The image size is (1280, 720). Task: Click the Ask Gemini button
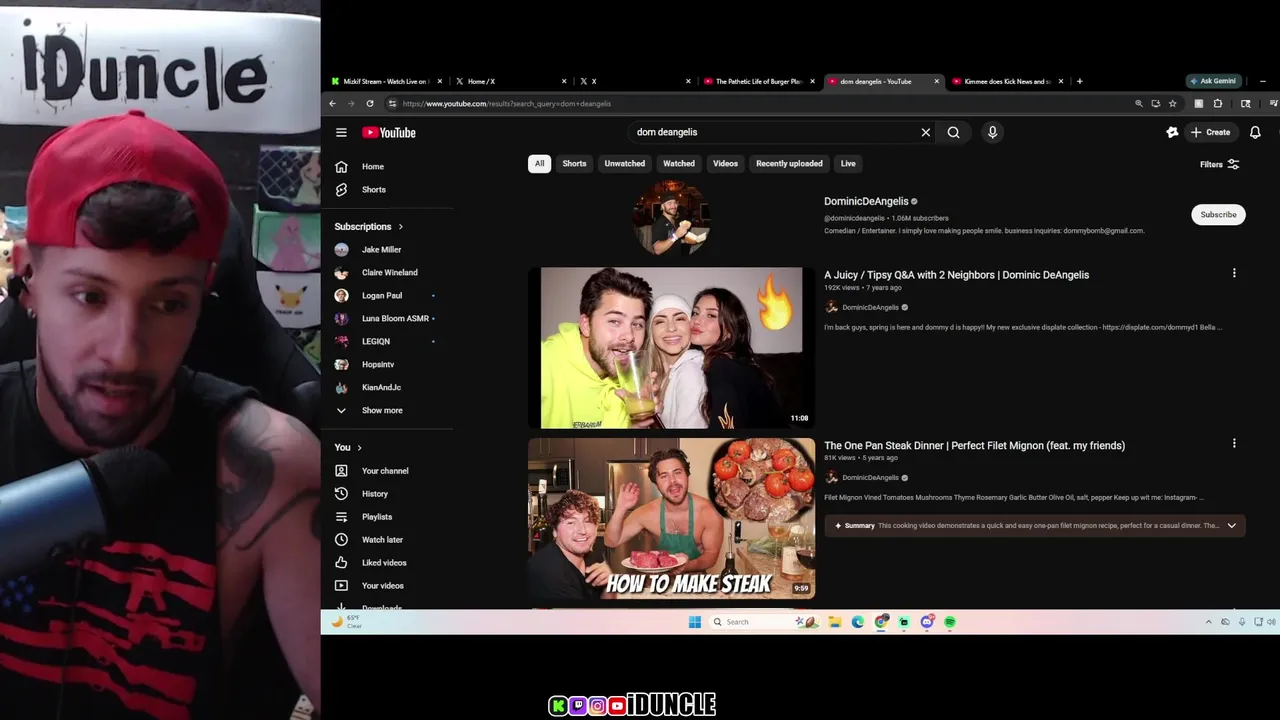point(1213,81)
